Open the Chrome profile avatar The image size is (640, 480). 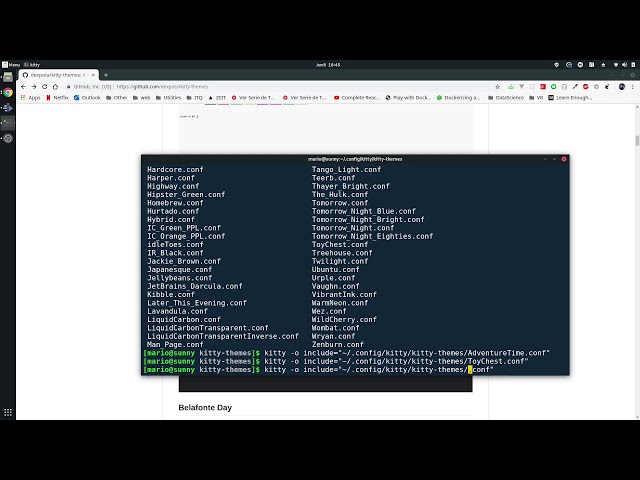pos(622,87)
